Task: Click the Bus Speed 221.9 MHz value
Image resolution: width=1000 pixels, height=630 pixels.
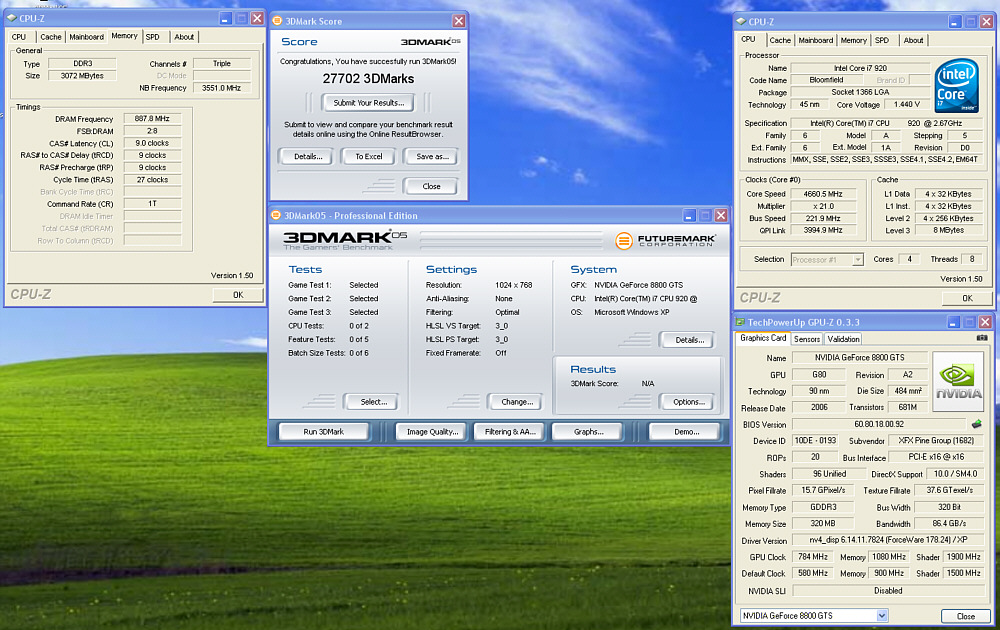Action: coord(823,218)
